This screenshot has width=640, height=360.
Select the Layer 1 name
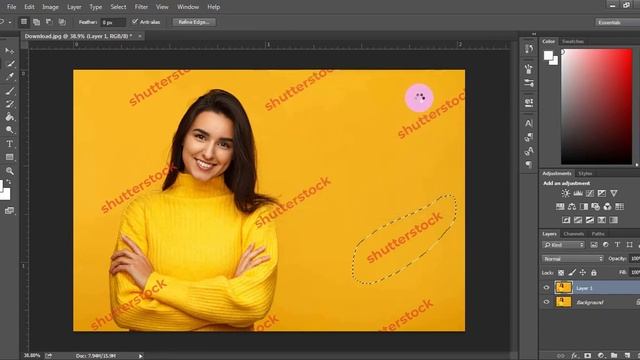pyautogui.click(x=584, y=288)
